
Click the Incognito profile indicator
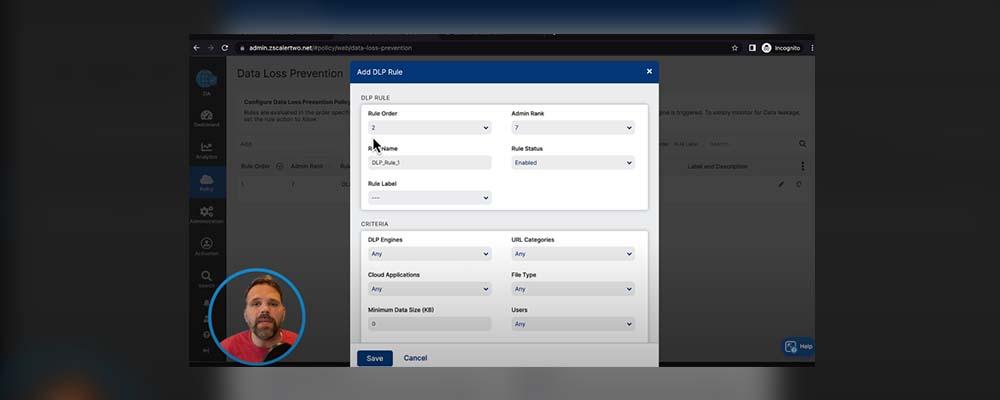pos(781,48)
